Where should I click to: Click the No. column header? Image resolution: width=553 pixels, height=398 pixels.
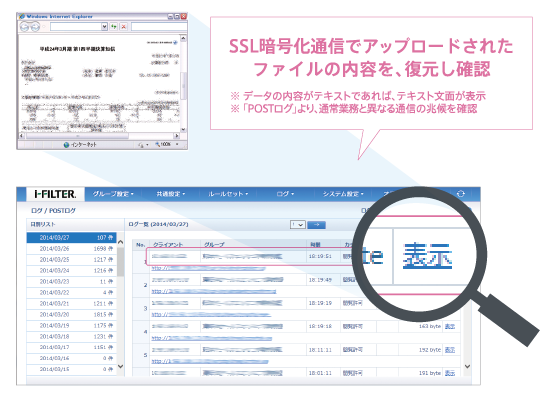141,244
